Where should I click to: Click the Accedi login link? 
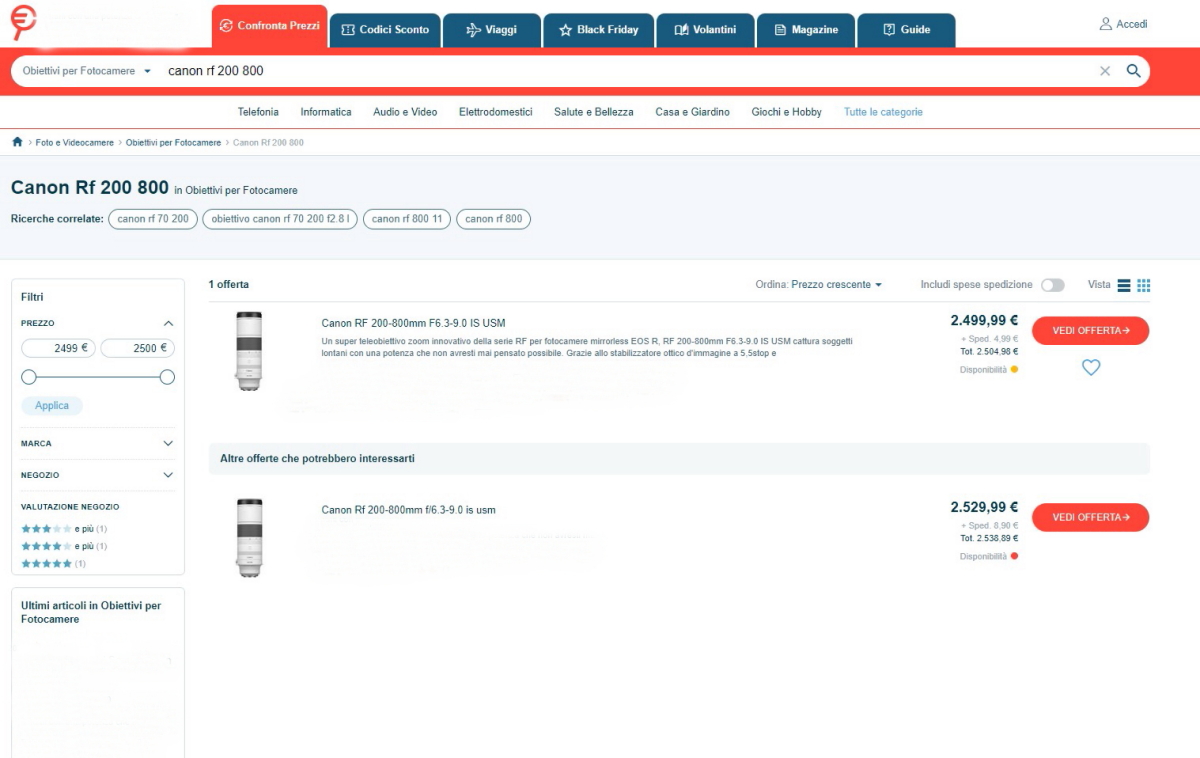pyautogui.click(x=1132, y=24)
